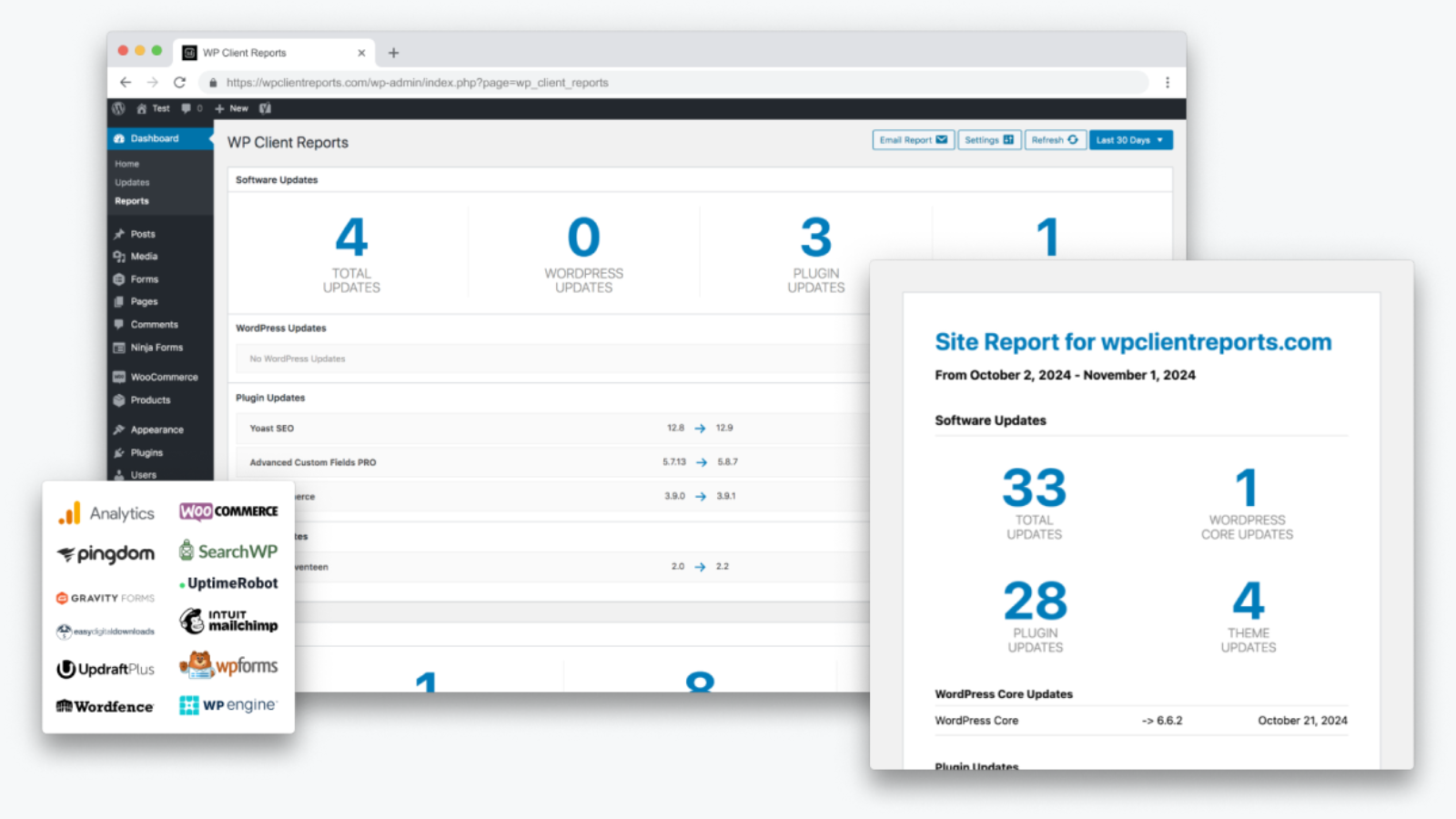This screenshot has height=819, width=1456.
Task: Click the Advanced Custom Fields PRO row
Action: 551,462
